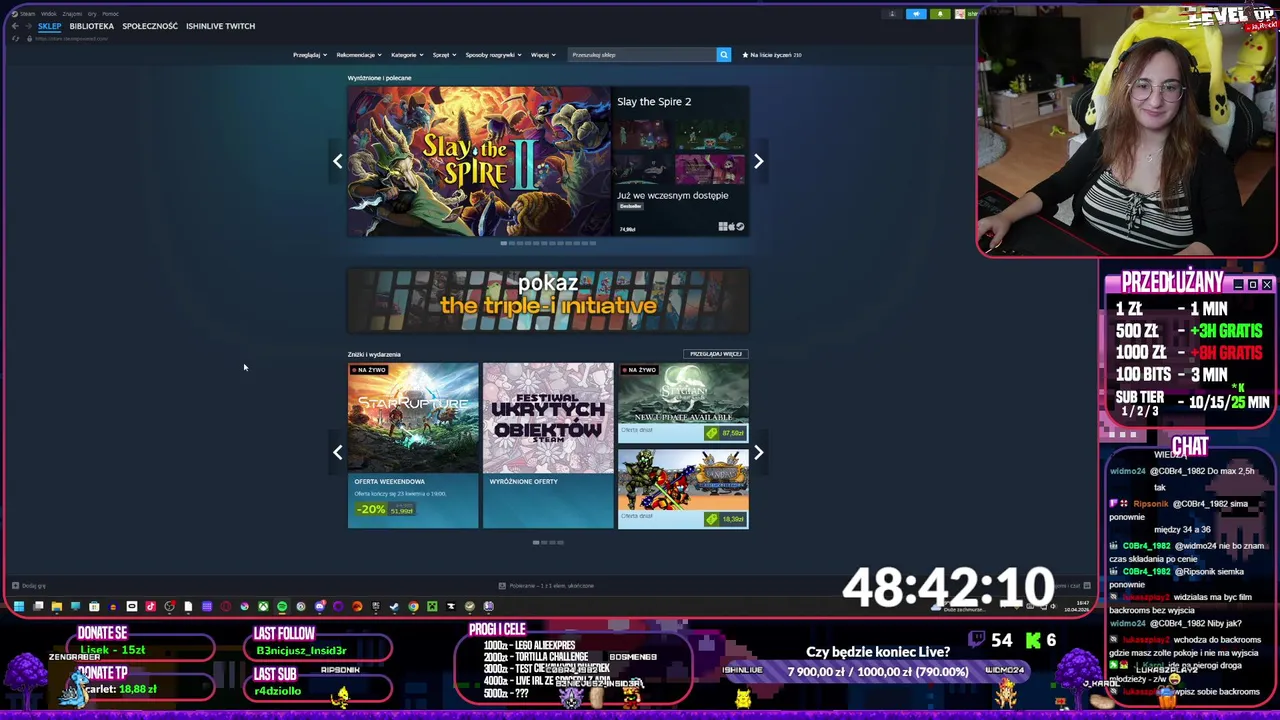Click StarRupture -20% discount price
This screenshot has height=720, width=1280.
tap(387, 509)
